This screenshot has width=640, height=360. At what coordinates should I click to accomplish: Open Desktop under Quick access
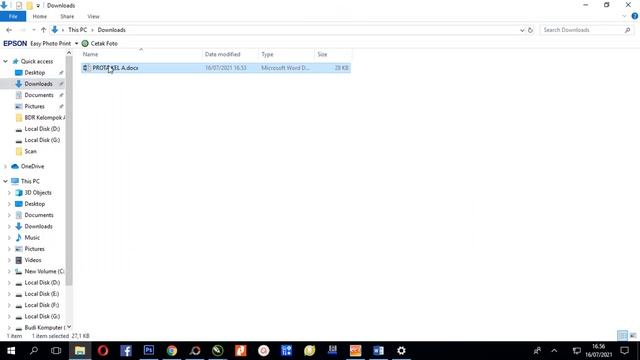click(35, 73)
